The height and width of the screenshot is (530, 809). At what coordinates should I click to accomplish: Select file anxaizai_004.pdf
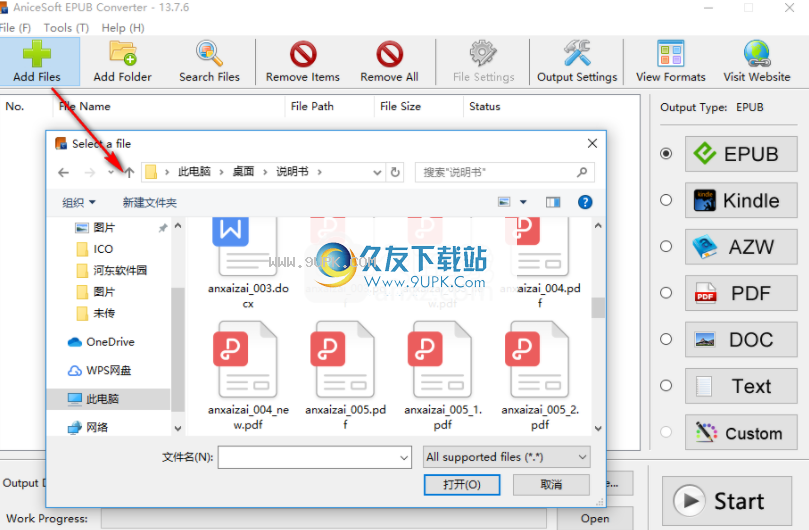pyautogui.click(x=540, y=262)
